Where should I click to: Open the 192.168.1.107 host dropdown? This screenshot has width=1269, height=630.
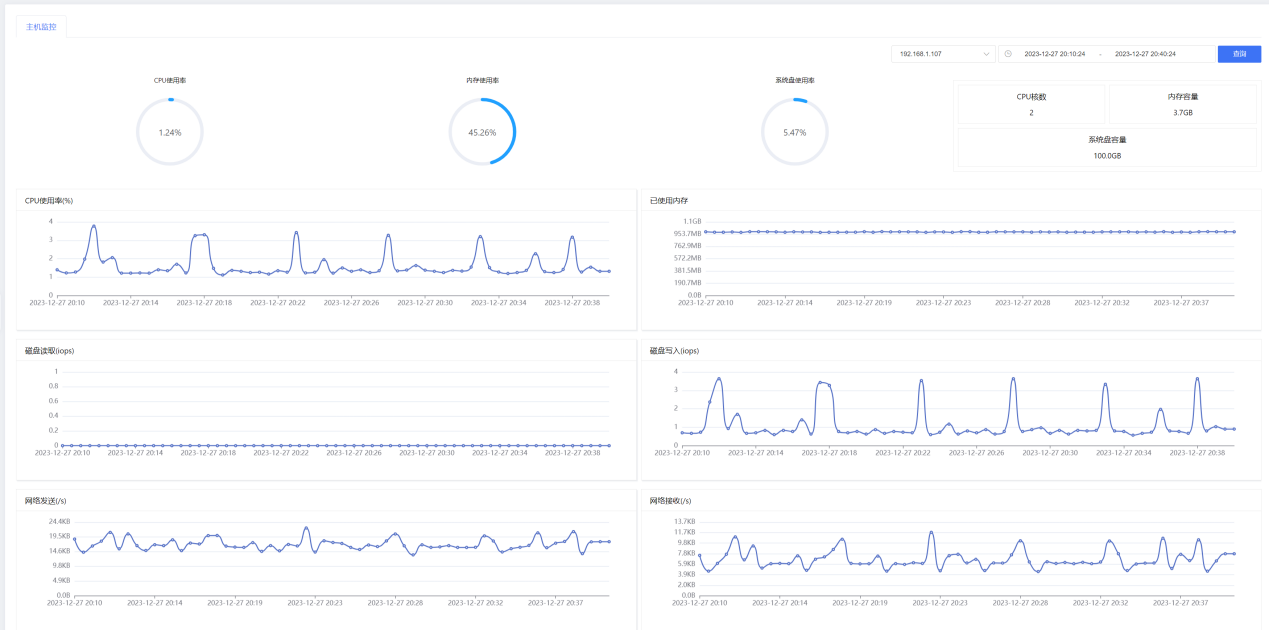click(x=943, y=54)
